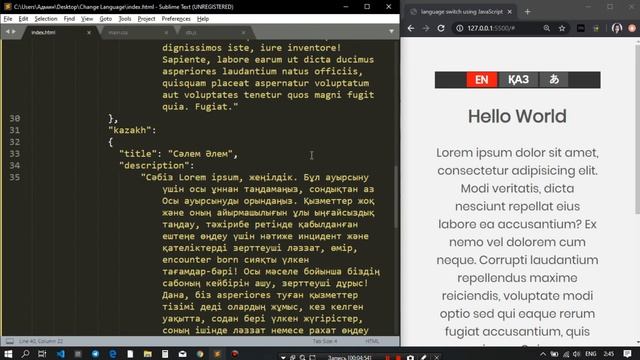Stop the screen recording
This screenshot has width=640, height=360.
click(x=398, y=358)
